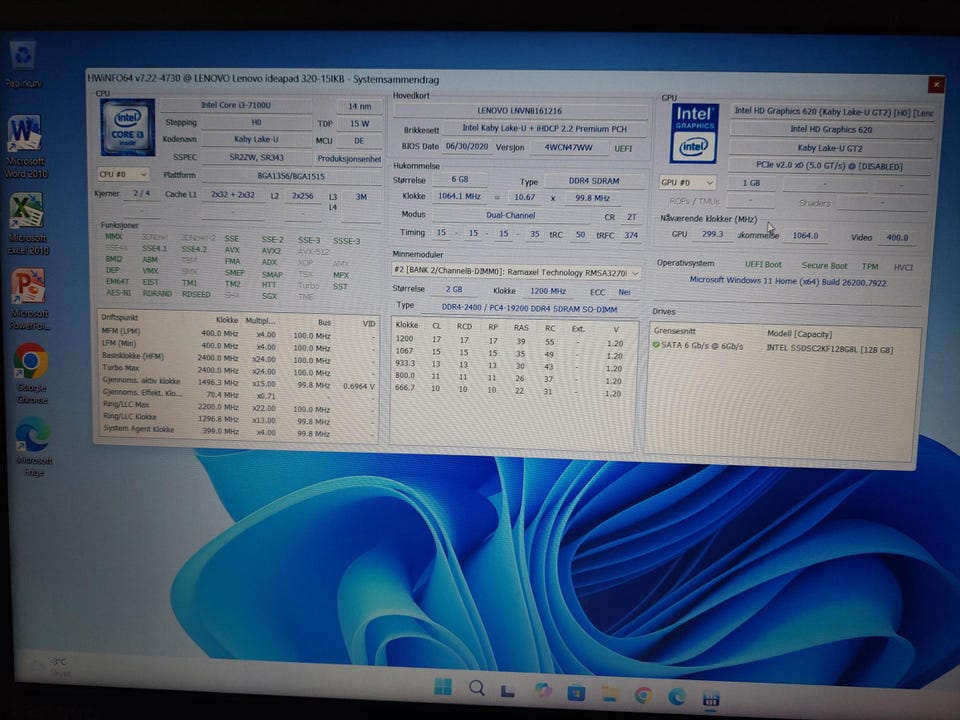
Task: Click the DDR4 SDRAM type field
Action: pos(594,181)
